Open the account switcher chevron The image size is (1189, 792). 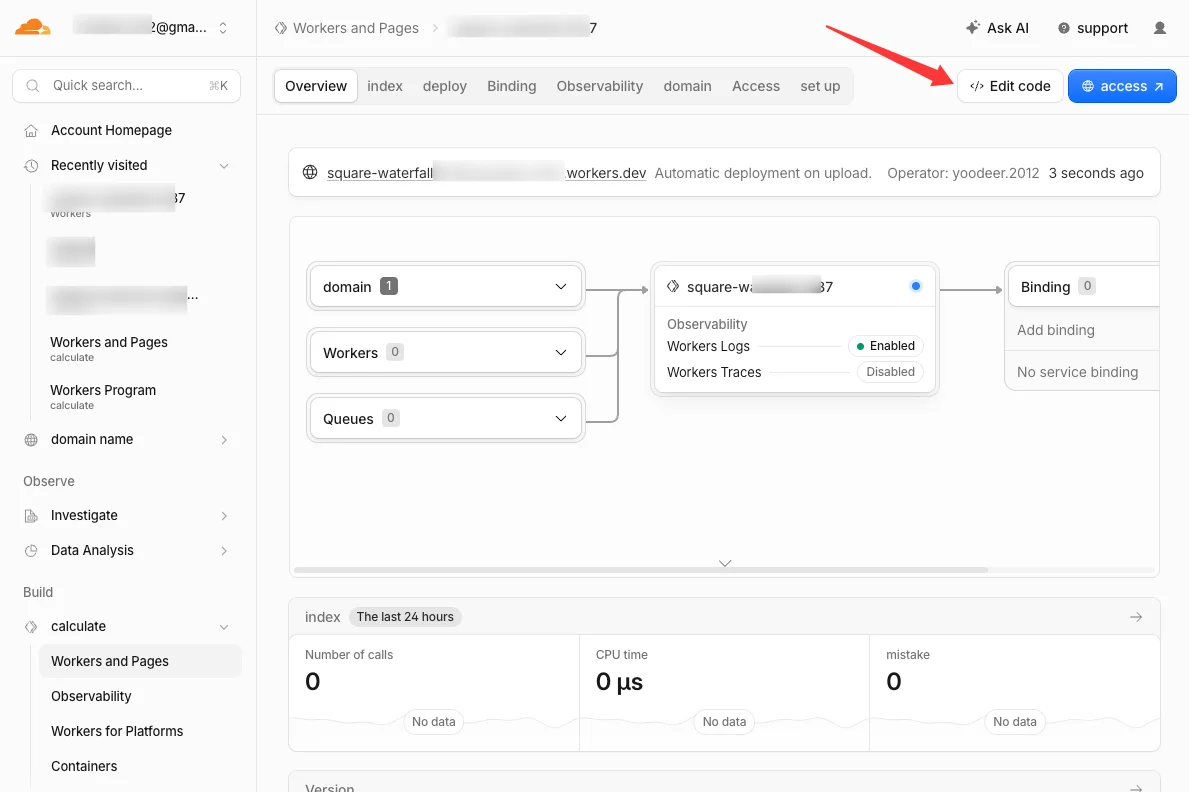223,28
